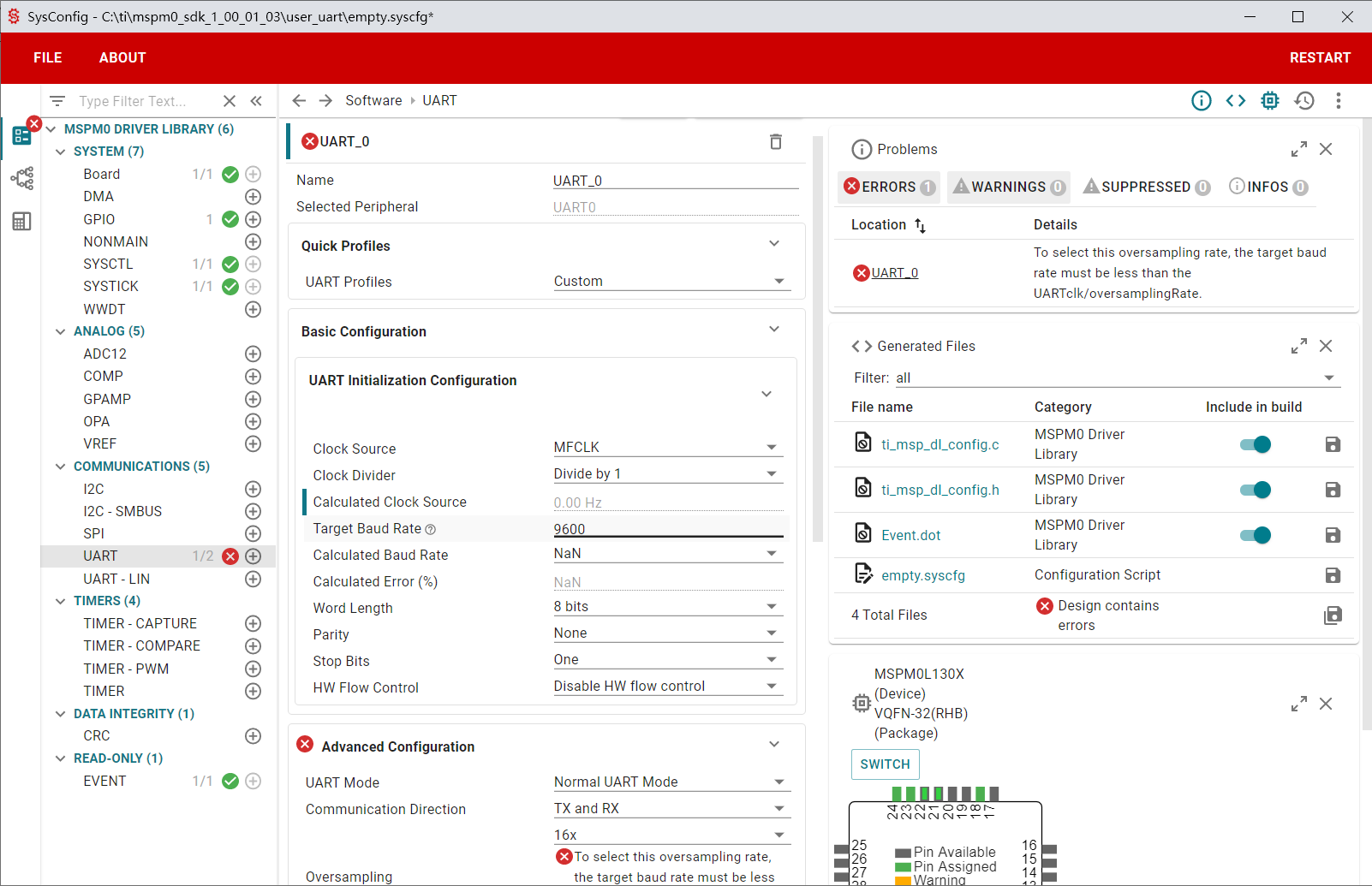The image size is (1372, 886).
Task: Save empty.syscfg with disk icon
Action: pyautogui.click(x=1333, y=575)
